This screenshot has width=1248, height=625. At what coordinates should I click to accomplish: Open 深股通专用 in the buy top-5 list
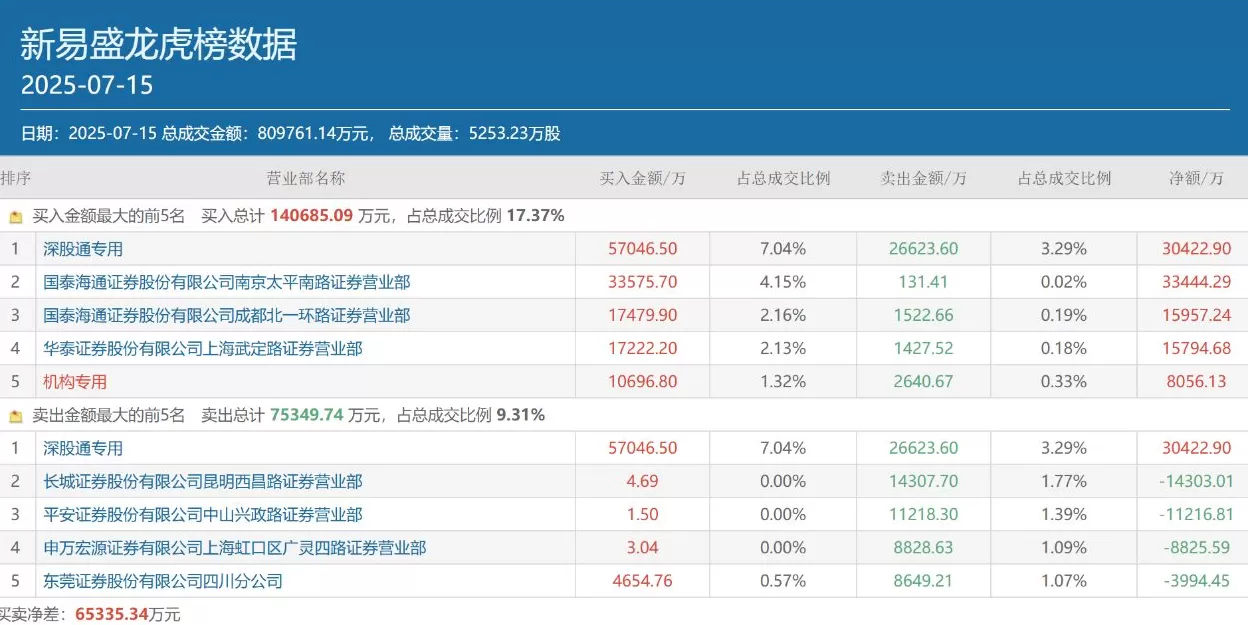coord(83,249)
